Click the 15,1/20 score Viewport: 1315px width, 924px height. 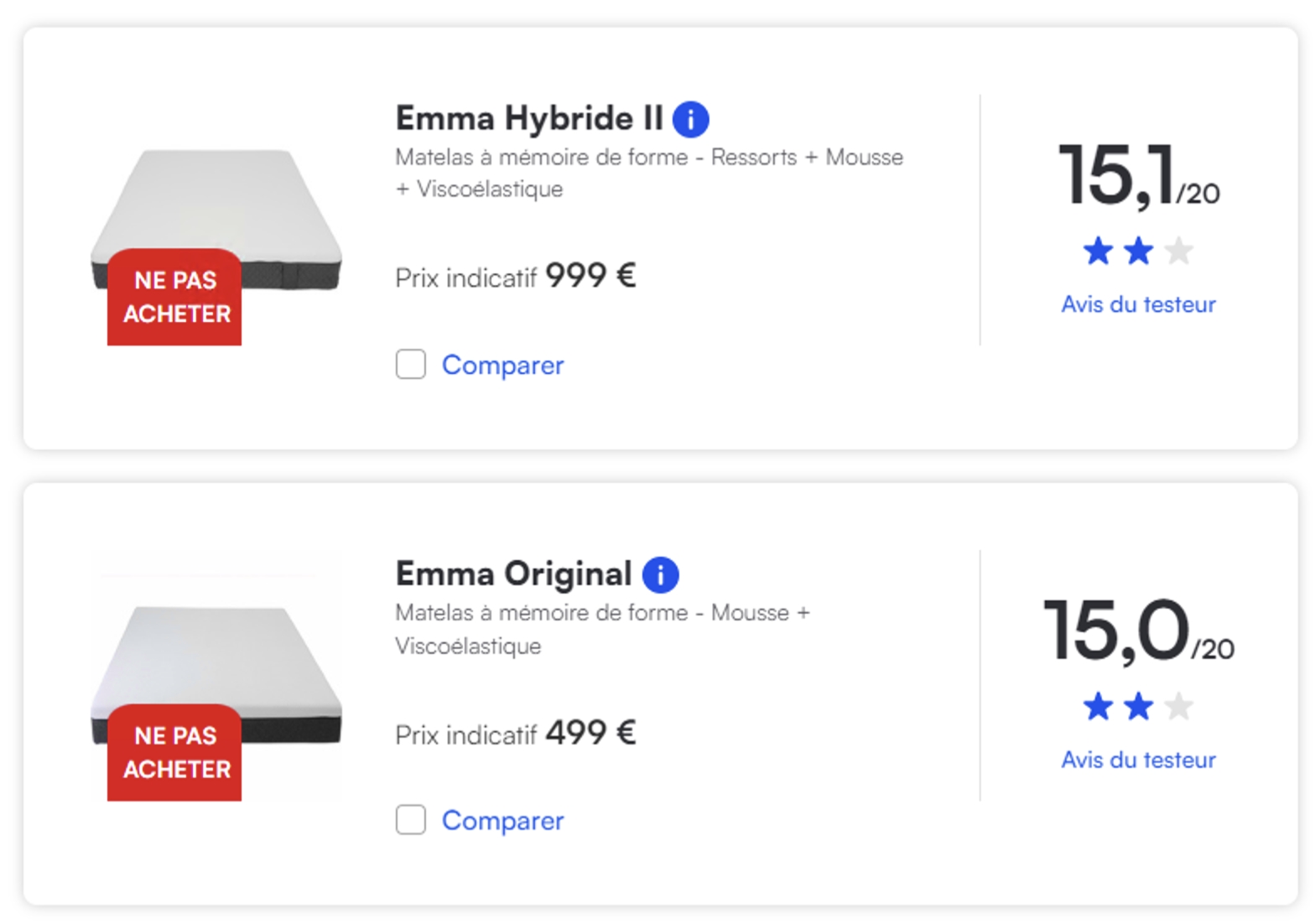(1137, 176)
